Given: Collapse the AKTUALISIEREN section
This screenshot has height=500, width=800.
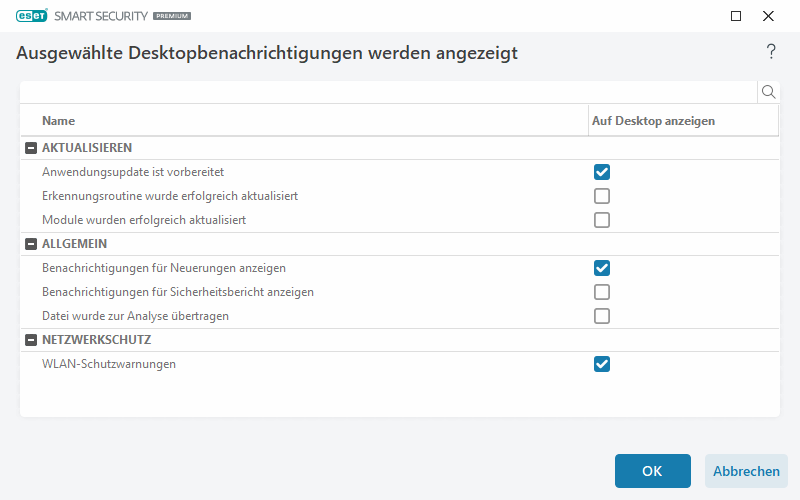Looking at the screenshot, I should pyautogui.click(x=29, y=148).
